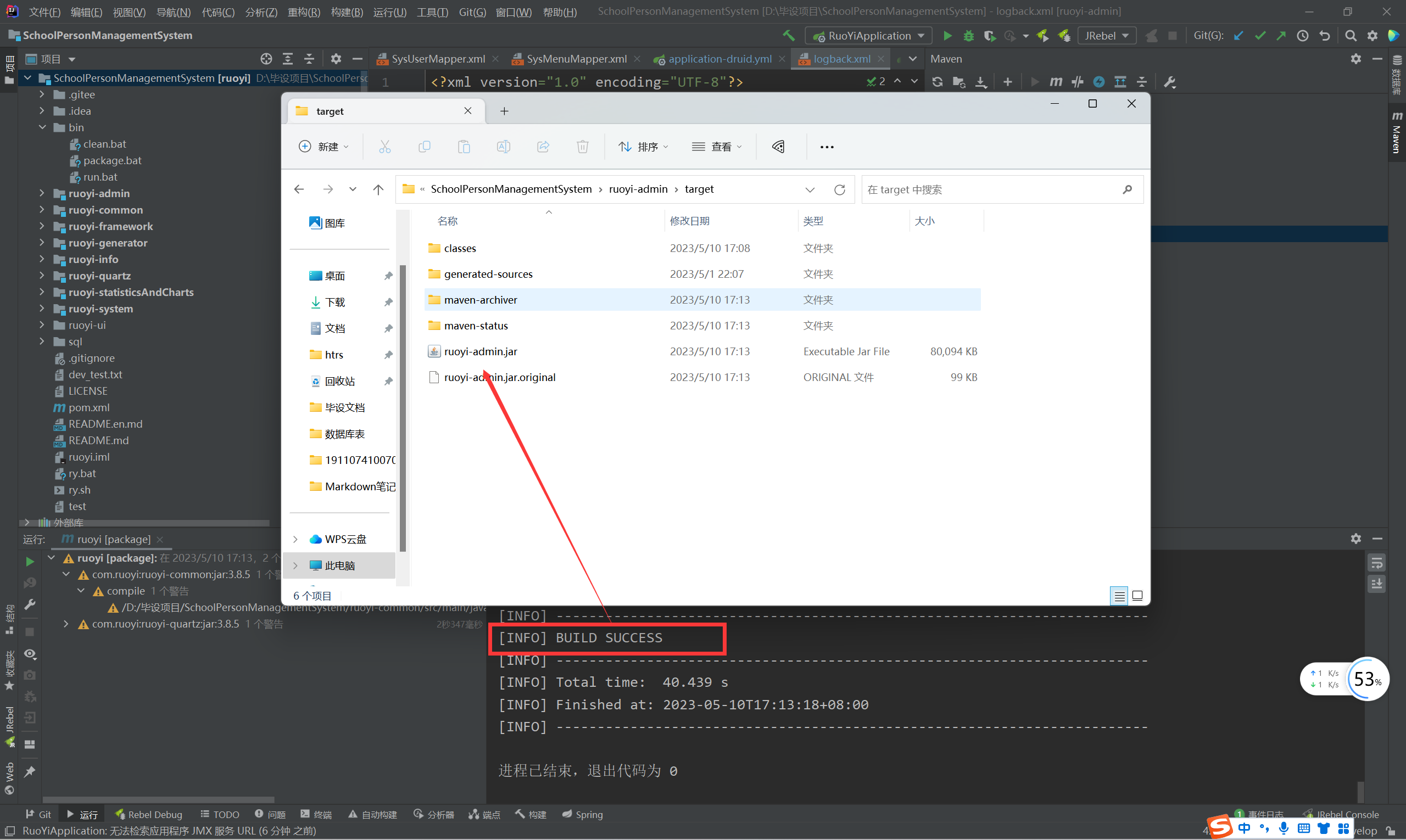1406x840 pixels.
Task: Click Explorer refresh button
Action: pos(839,189)
